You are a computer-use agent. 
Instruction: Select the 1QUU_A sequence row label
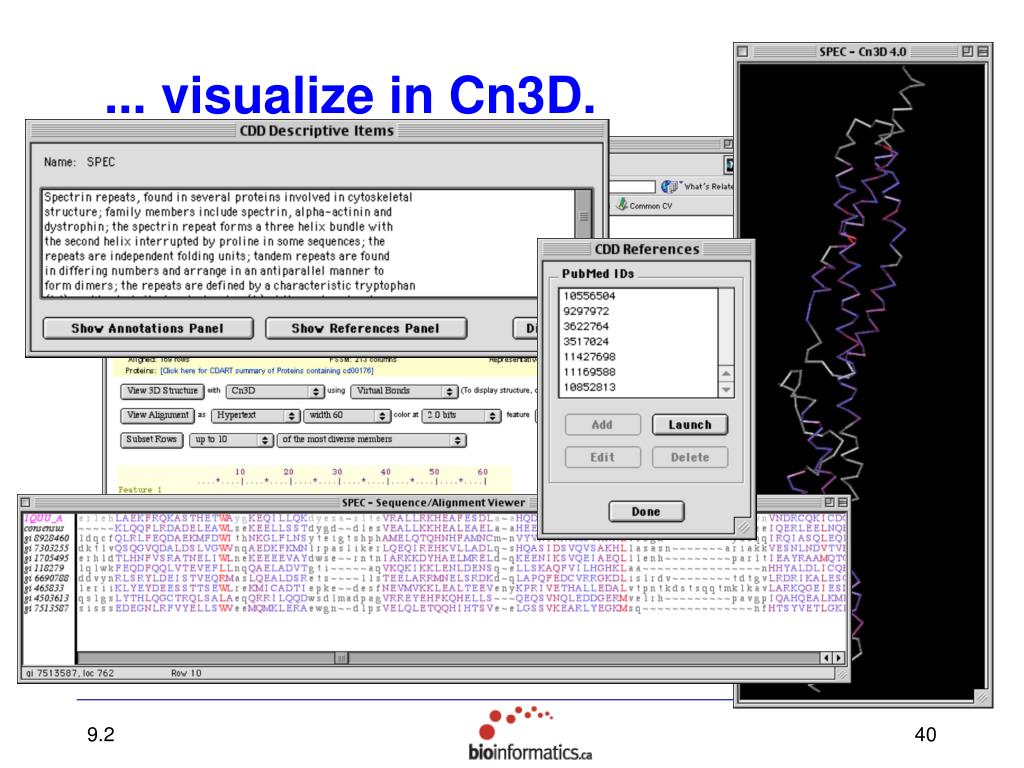point(43,519)
